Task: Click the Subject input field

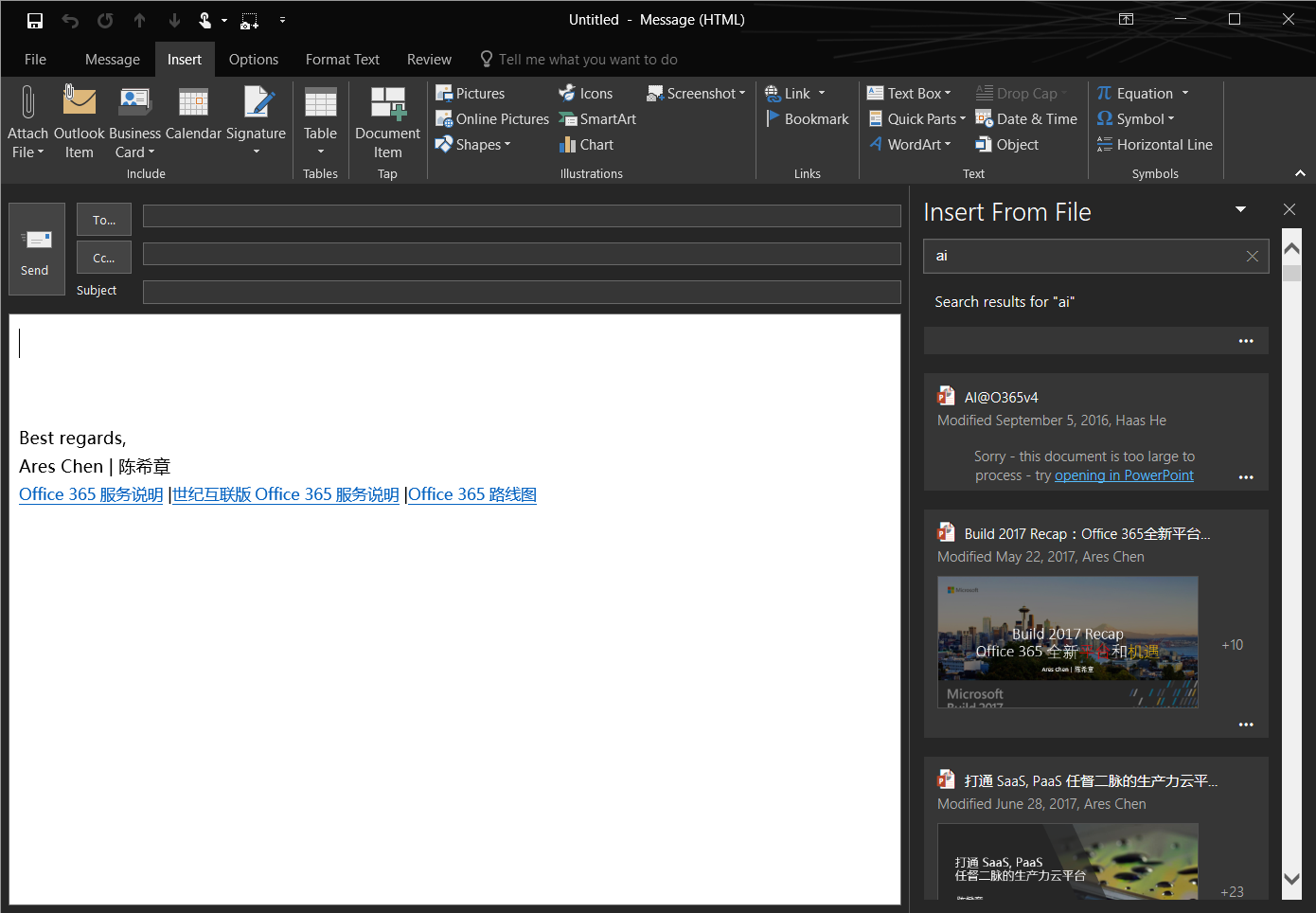Action: point(521,292)
